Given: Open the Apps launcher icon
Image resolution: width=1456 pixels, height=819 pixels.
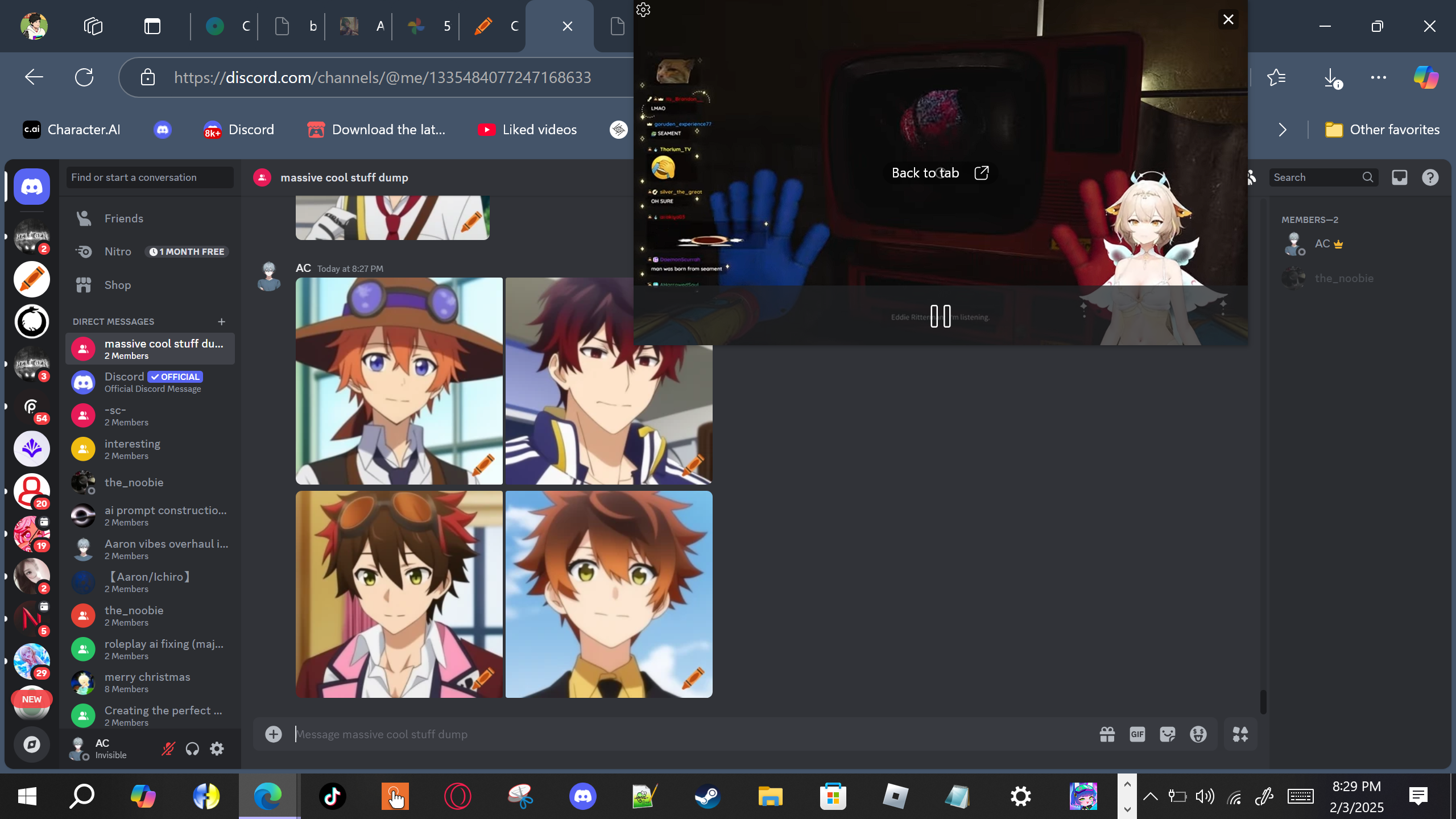Looking at the screenshot, I should 1240,734.
